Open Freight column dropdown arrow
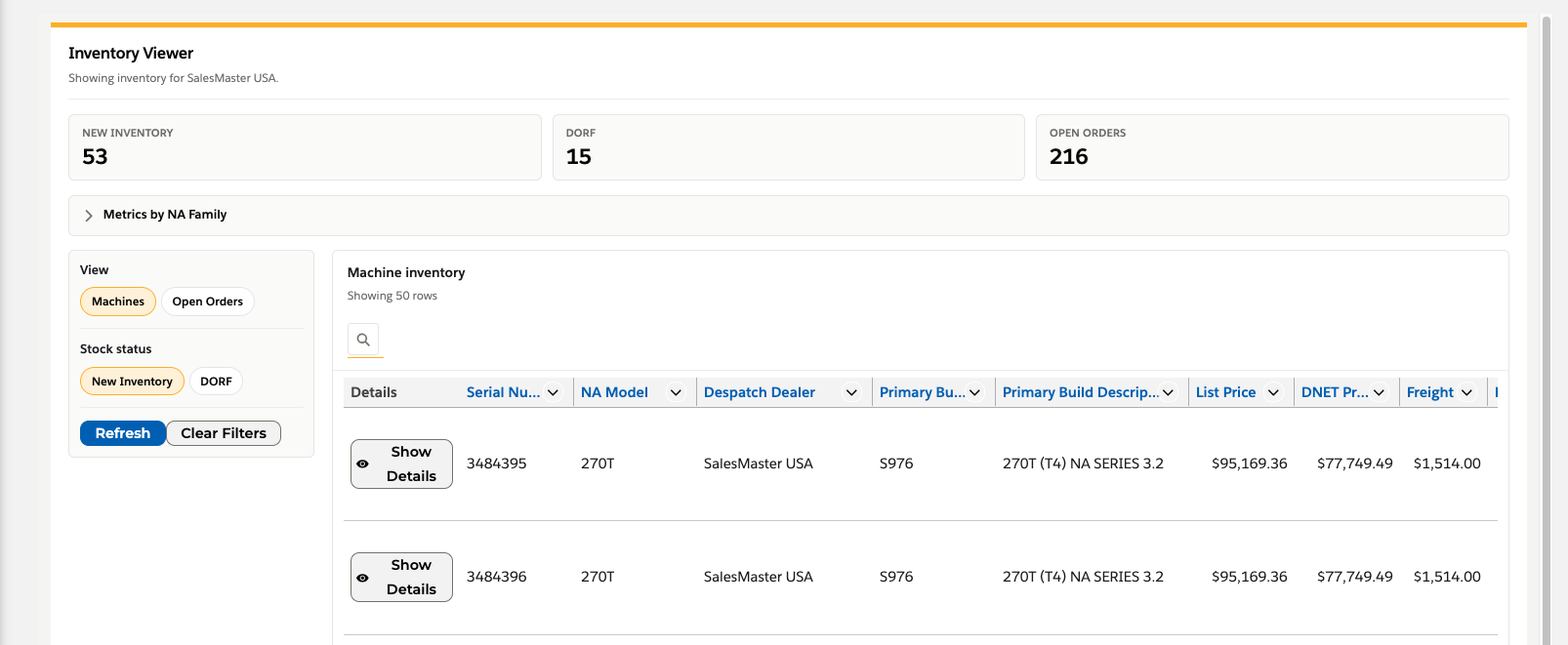The height and width of the screenshot is (645, 1568). (1466, 392)
